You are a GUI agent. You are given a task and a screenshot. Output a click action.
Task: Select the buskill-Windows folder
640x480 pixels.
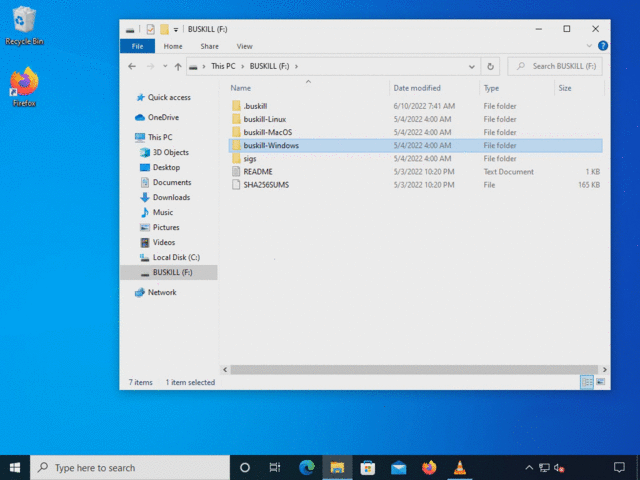(416, 145)
